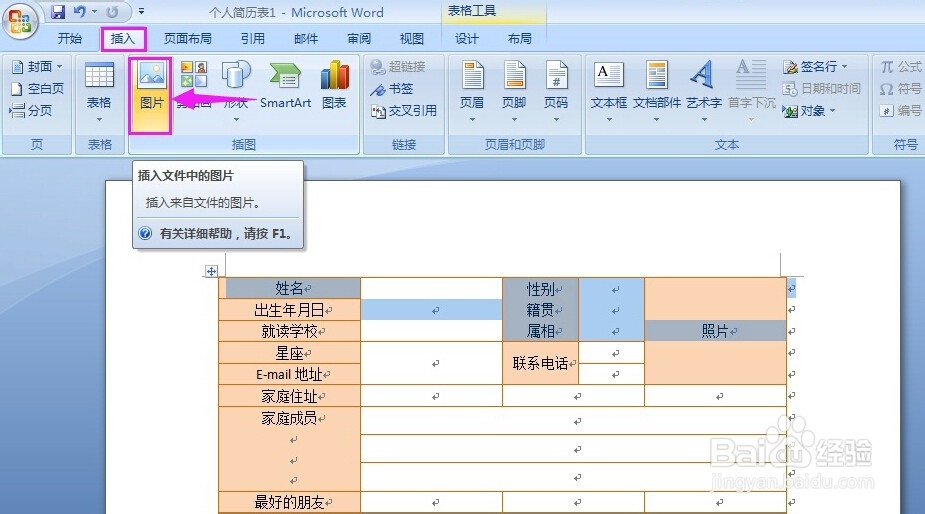Insert a 符号 symbol

point(900,89)
